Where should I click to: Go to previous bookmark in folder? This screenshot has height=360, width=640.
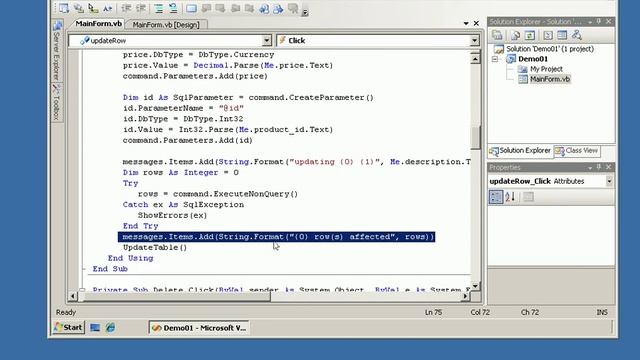[x=236, y=8]
